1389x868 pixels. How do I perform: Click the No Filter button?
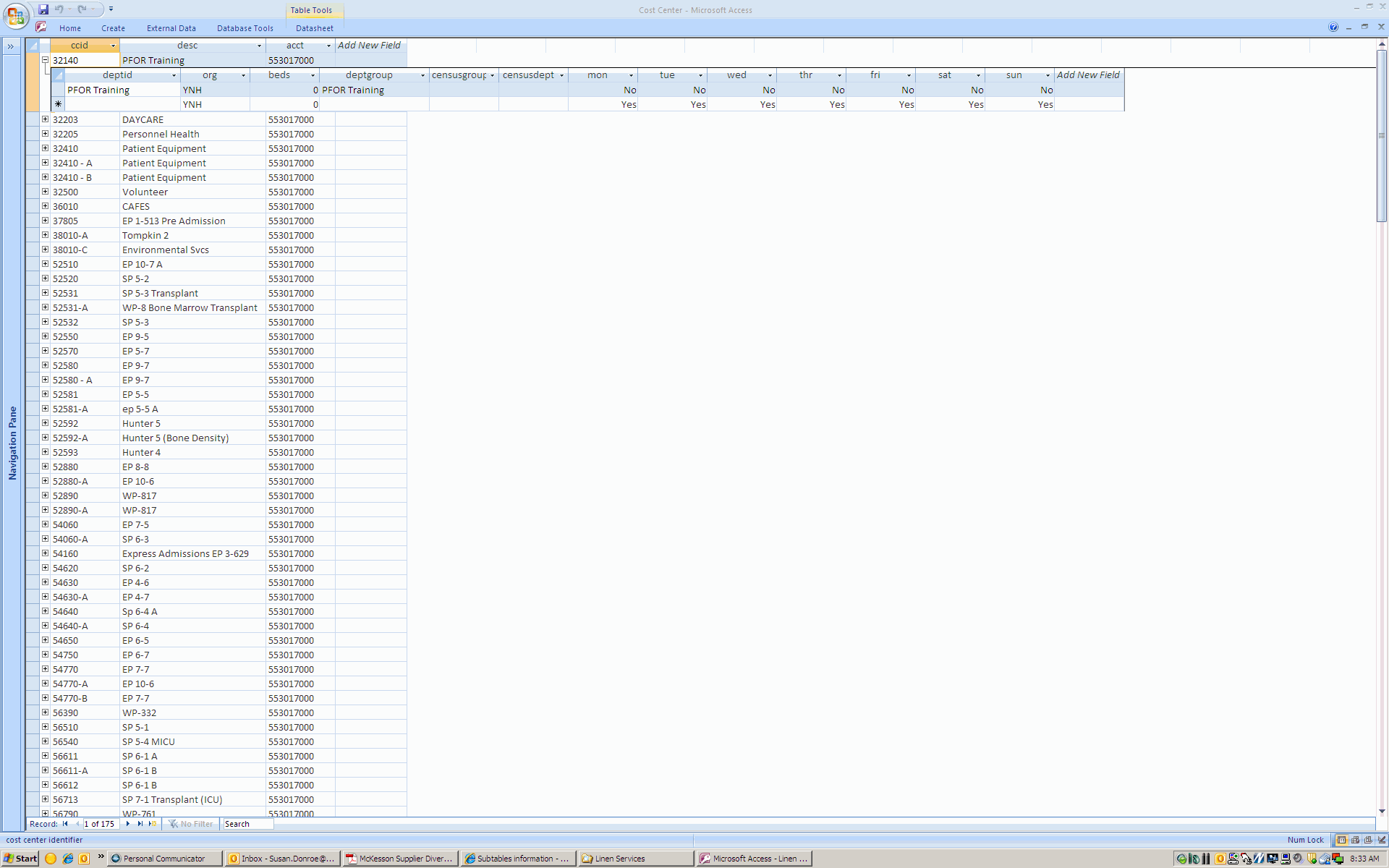191,824
